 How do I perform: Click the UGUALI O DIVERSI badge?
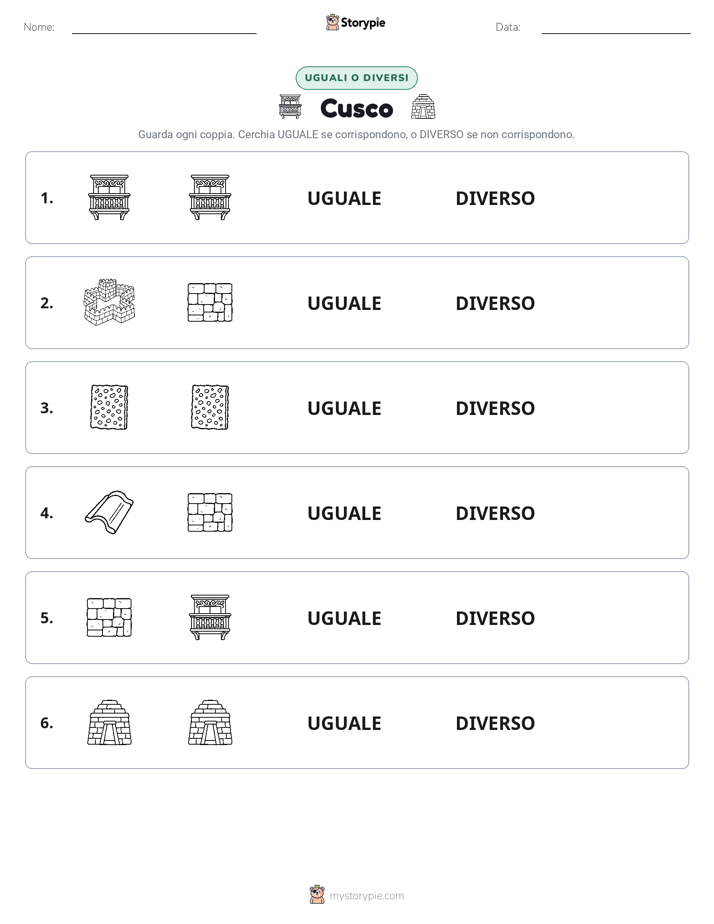[x=356, y=78]
